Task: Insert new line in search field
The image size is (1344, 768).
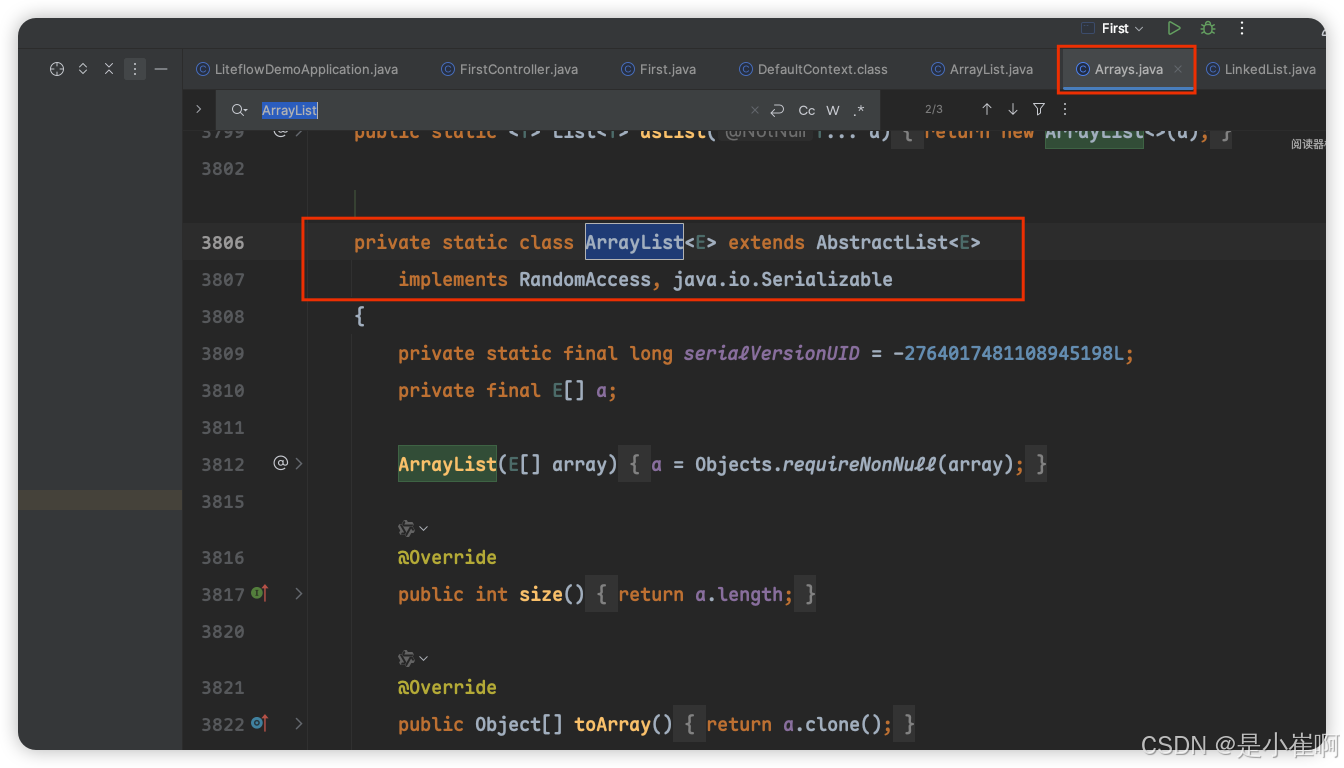Action: (777, 110)
